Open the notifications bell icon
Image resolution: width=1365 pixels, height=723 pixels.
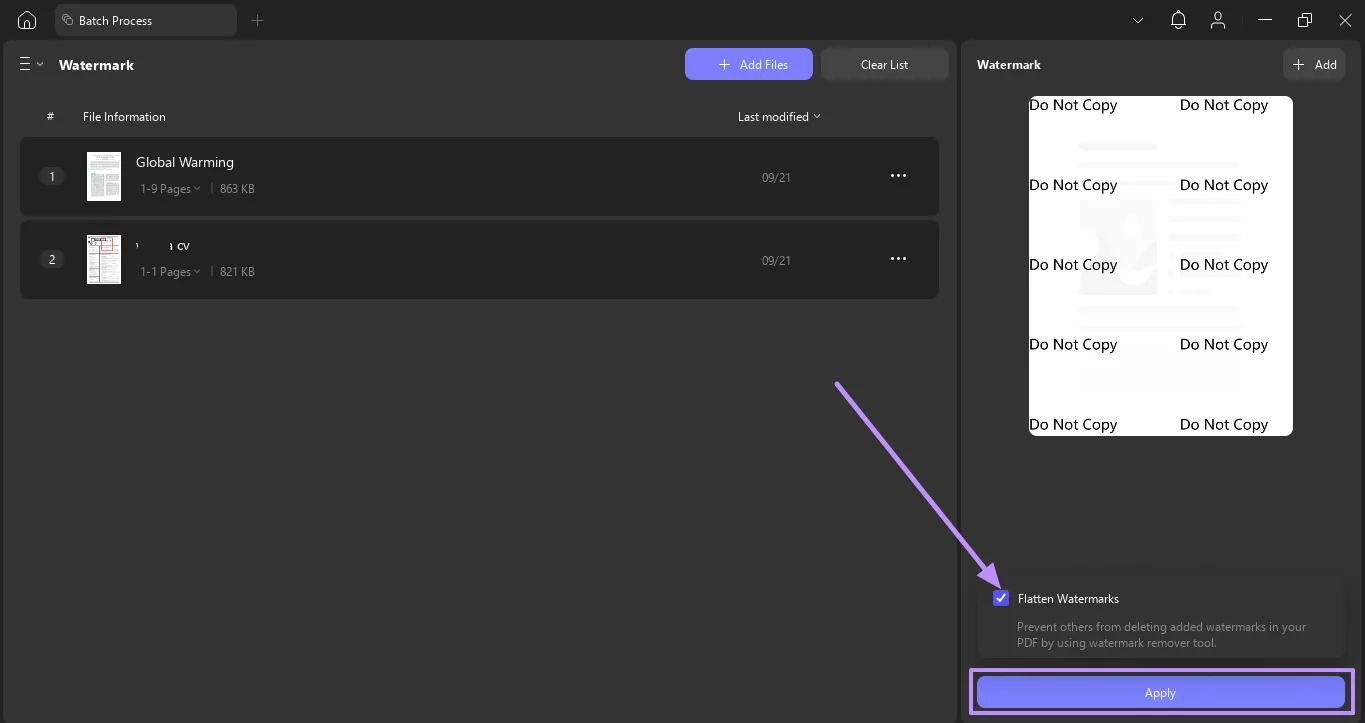(x=1178, y=20)
